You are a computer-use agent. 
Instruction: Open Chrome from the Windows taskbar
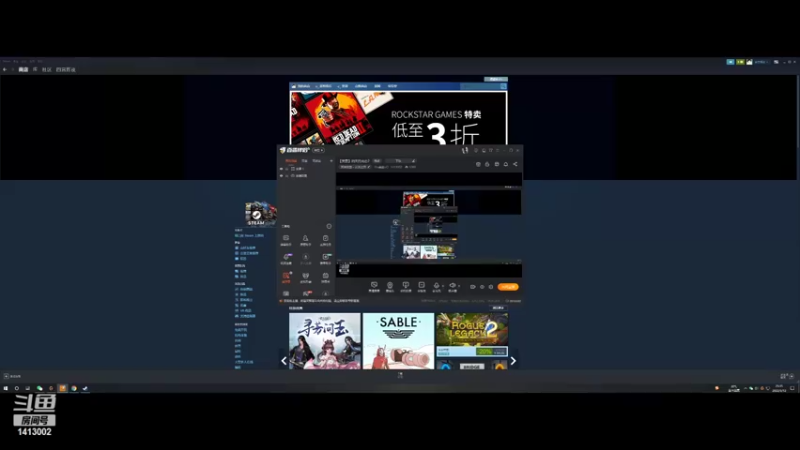(74, 388)
